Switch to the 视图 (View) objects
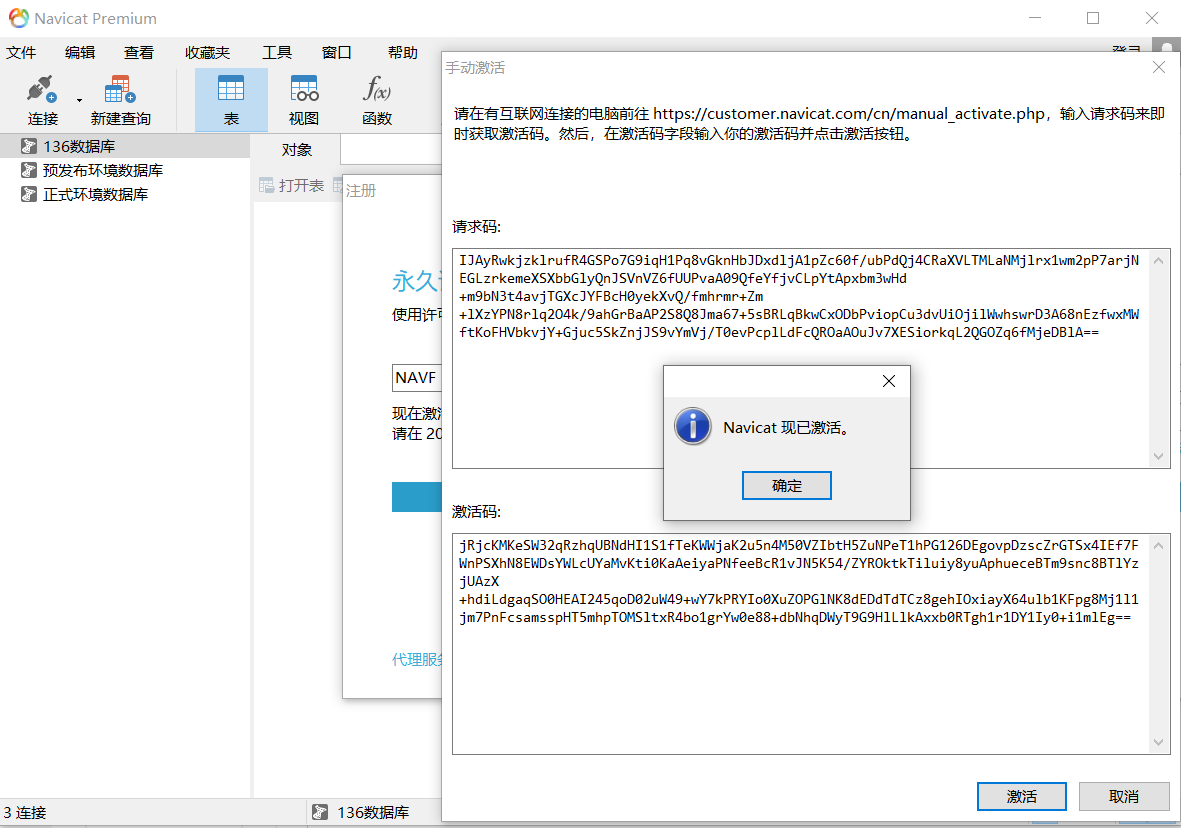This screenshot has height=828, width=1181. [304, 99]
